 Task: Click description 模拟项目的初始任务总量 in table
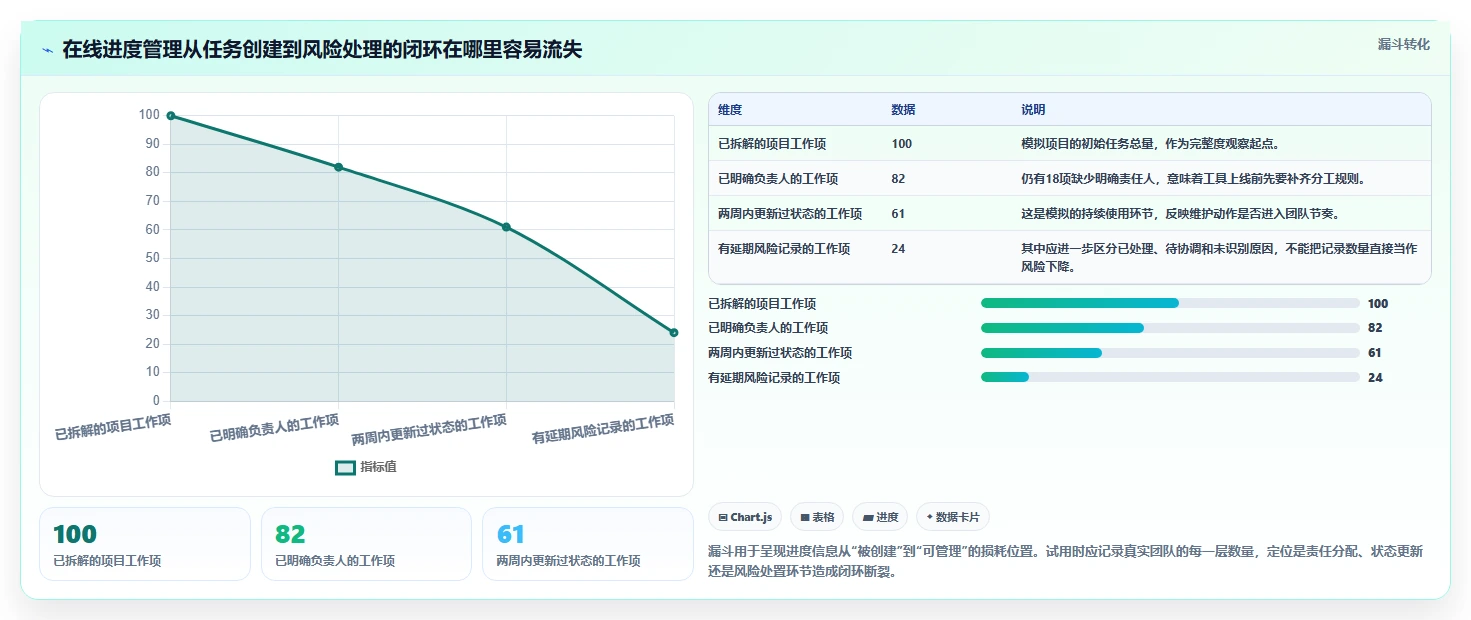tap(1150, 144)
